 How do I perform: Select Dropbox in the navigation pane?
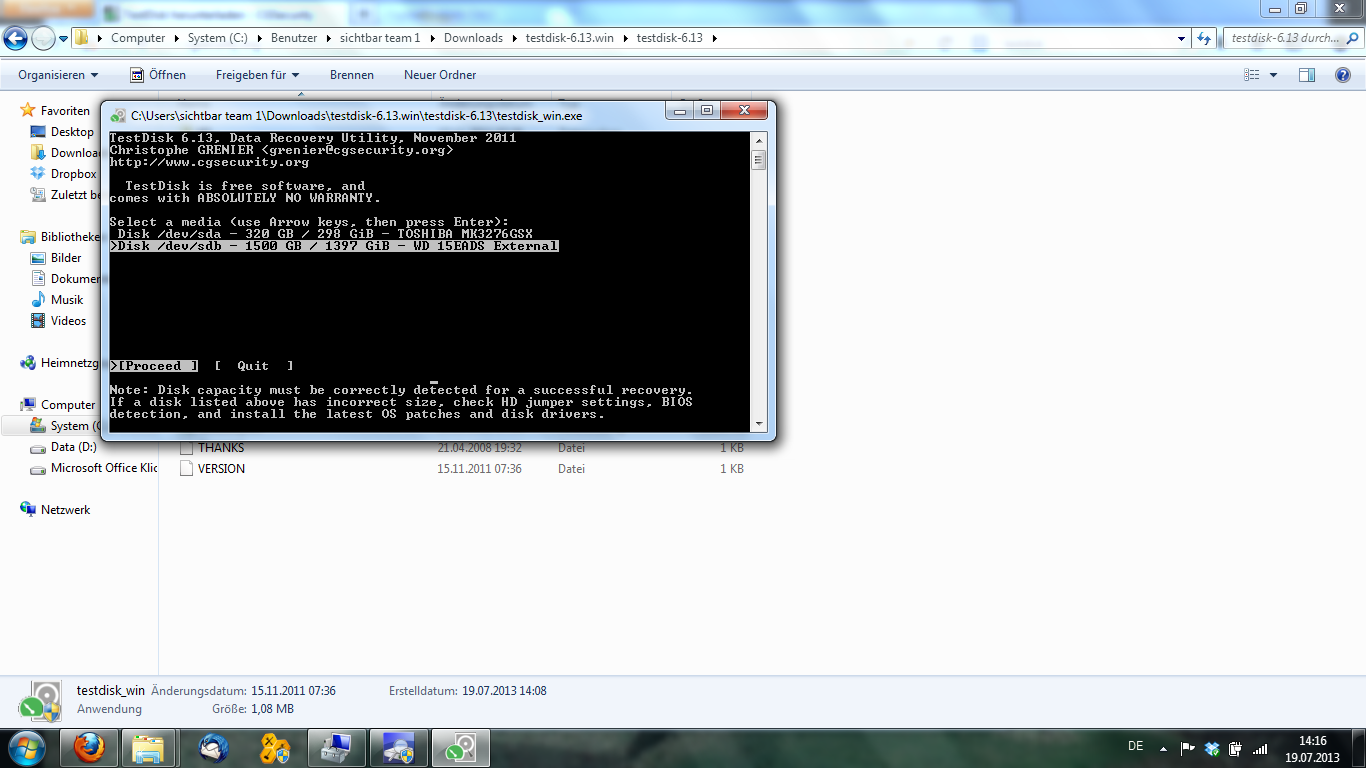click(x=73, y=174)
